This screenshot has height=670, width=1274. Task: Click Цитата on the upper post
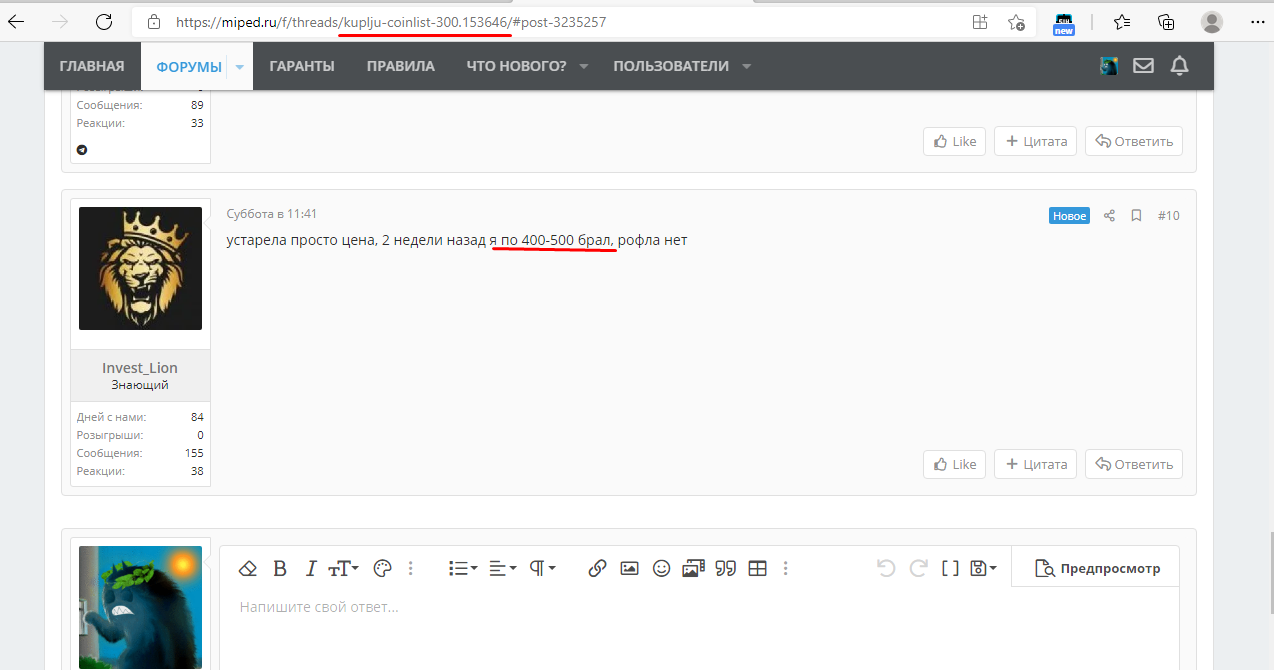[1036, 141]
